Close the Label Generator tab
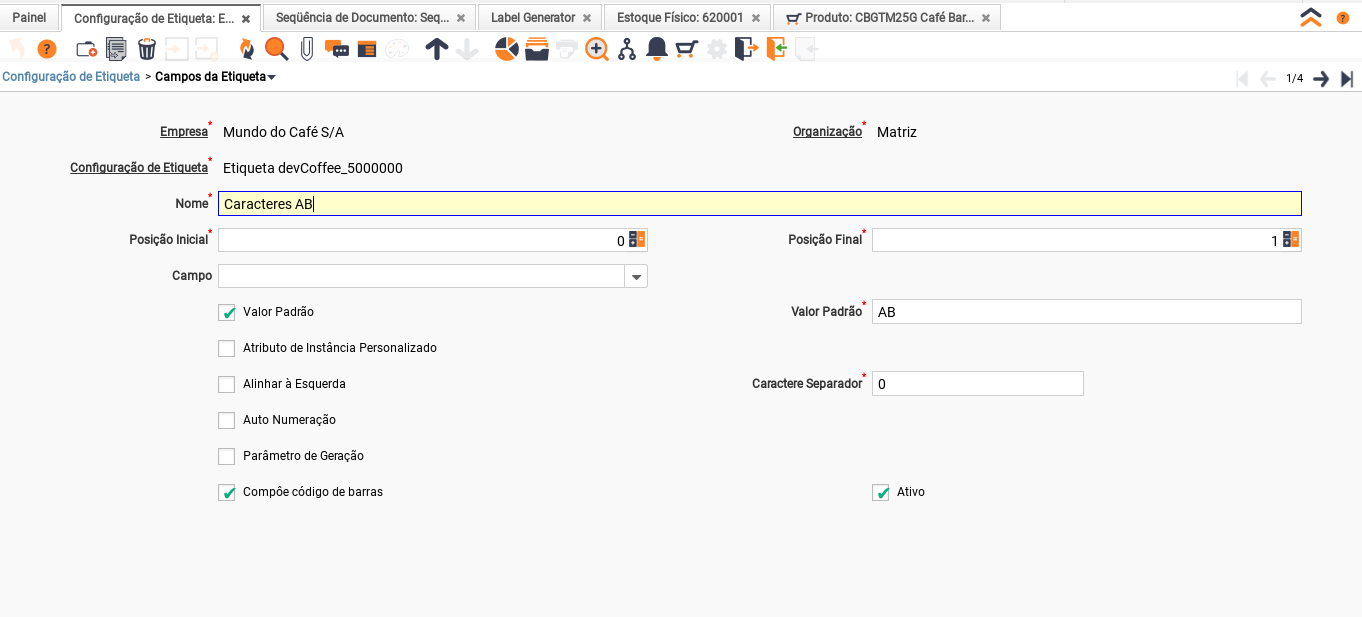1362x617 pixels. click(x=587, y=19)
